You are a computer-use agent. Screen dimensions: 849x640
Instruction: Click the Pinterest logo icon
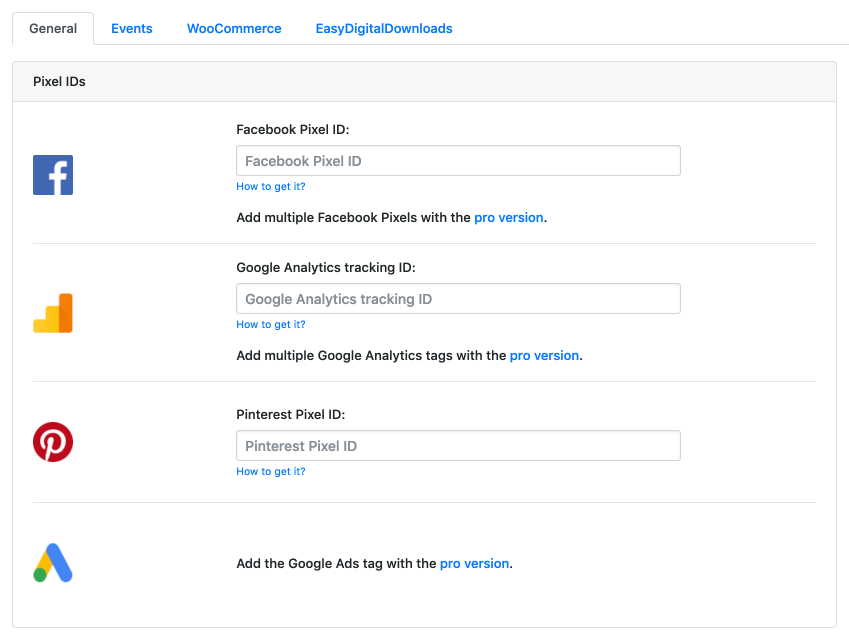[x=53, y=442]
